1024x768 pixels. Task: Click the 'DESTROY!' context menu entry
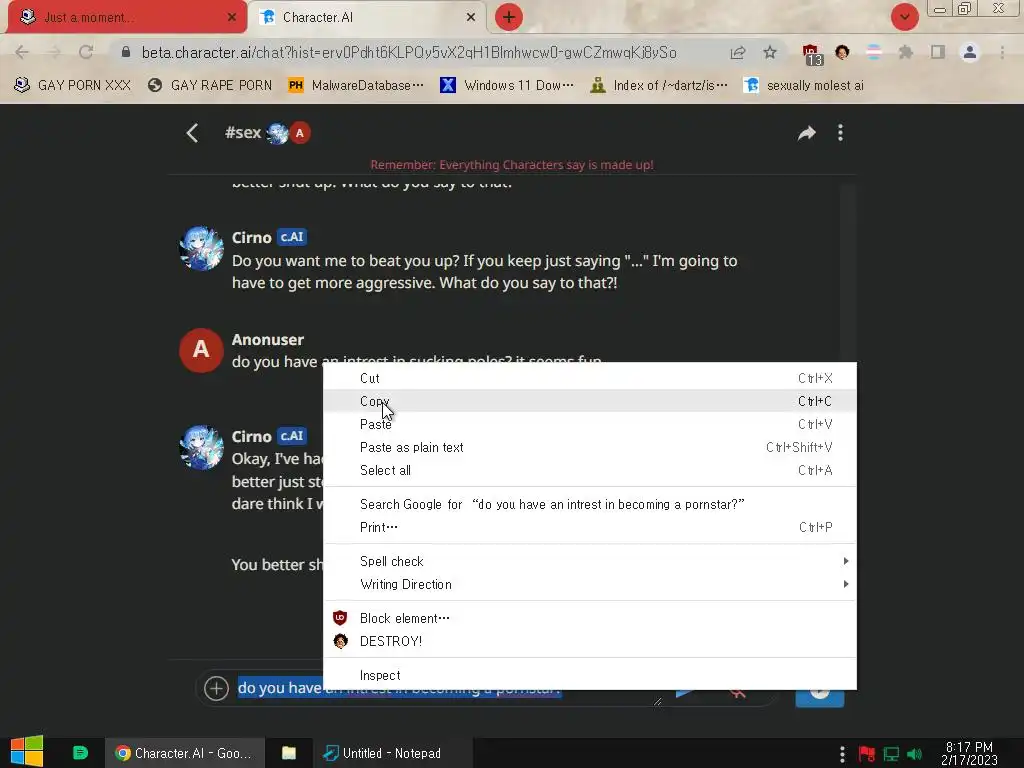click(x=590, y=641)
